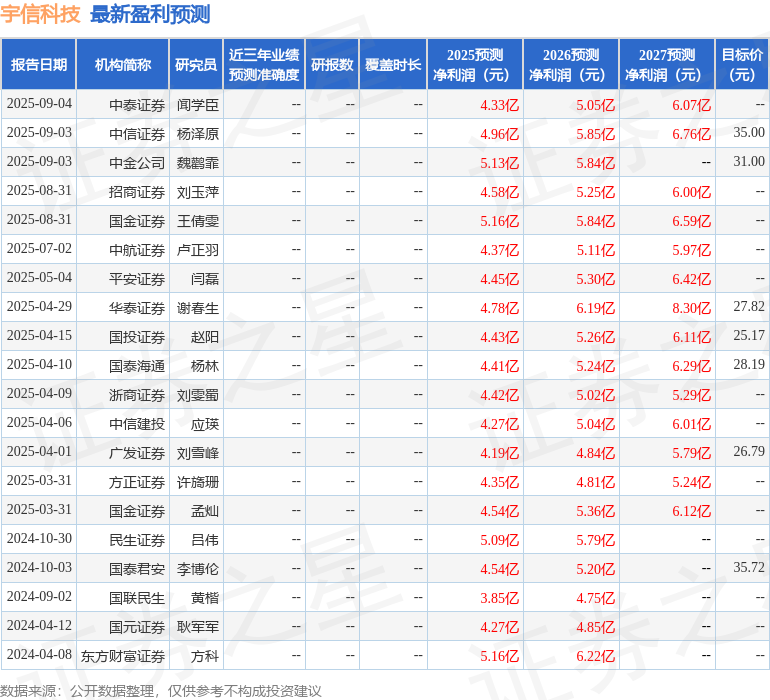Click the 2027预测净利润 column header
Viewport: 770px width, 700px height.
(x=667, y=64)
